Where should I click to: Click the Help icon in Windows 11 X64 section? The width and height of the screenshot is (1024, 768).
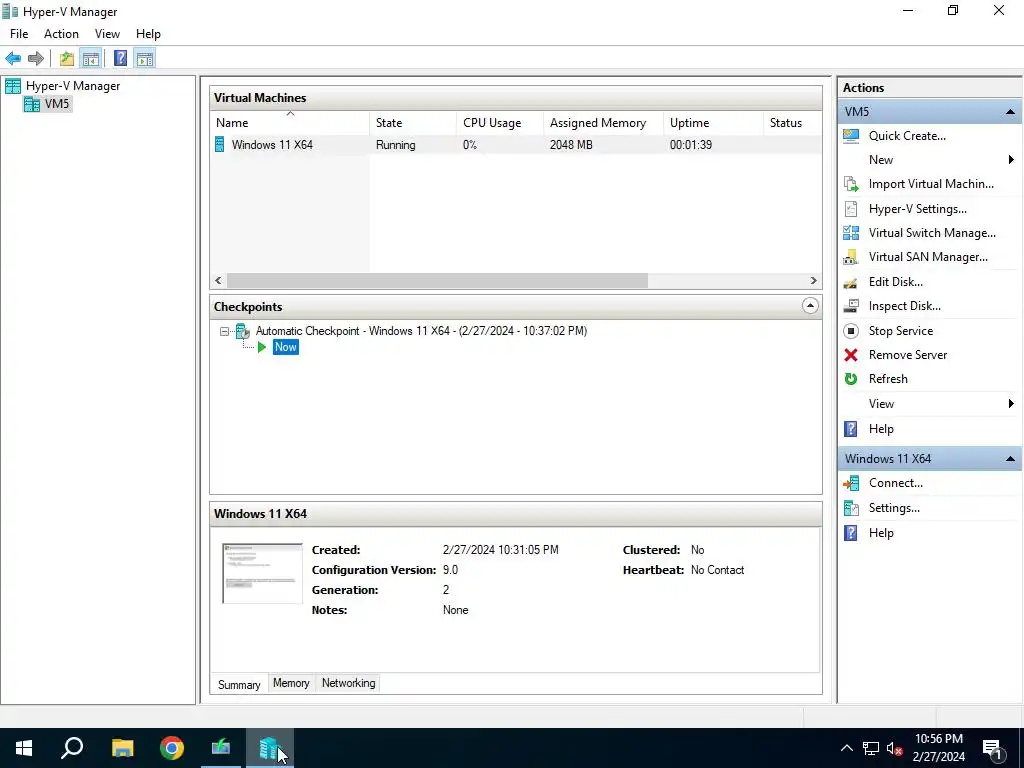pos(851,533)
